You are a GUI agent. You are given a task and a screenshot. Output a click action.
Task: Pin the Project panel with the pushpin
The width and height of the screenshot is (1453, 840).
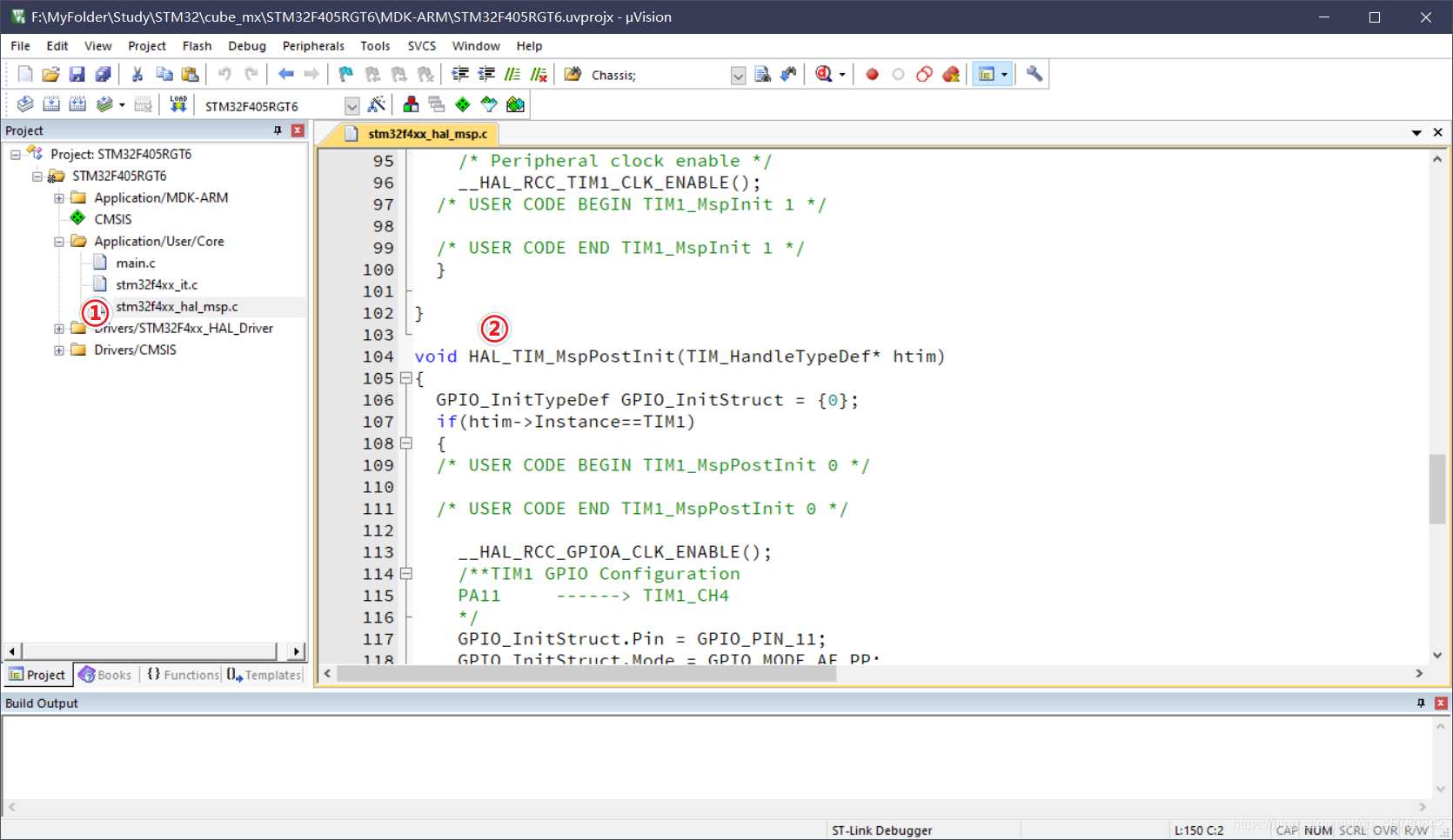coord(278,130)
